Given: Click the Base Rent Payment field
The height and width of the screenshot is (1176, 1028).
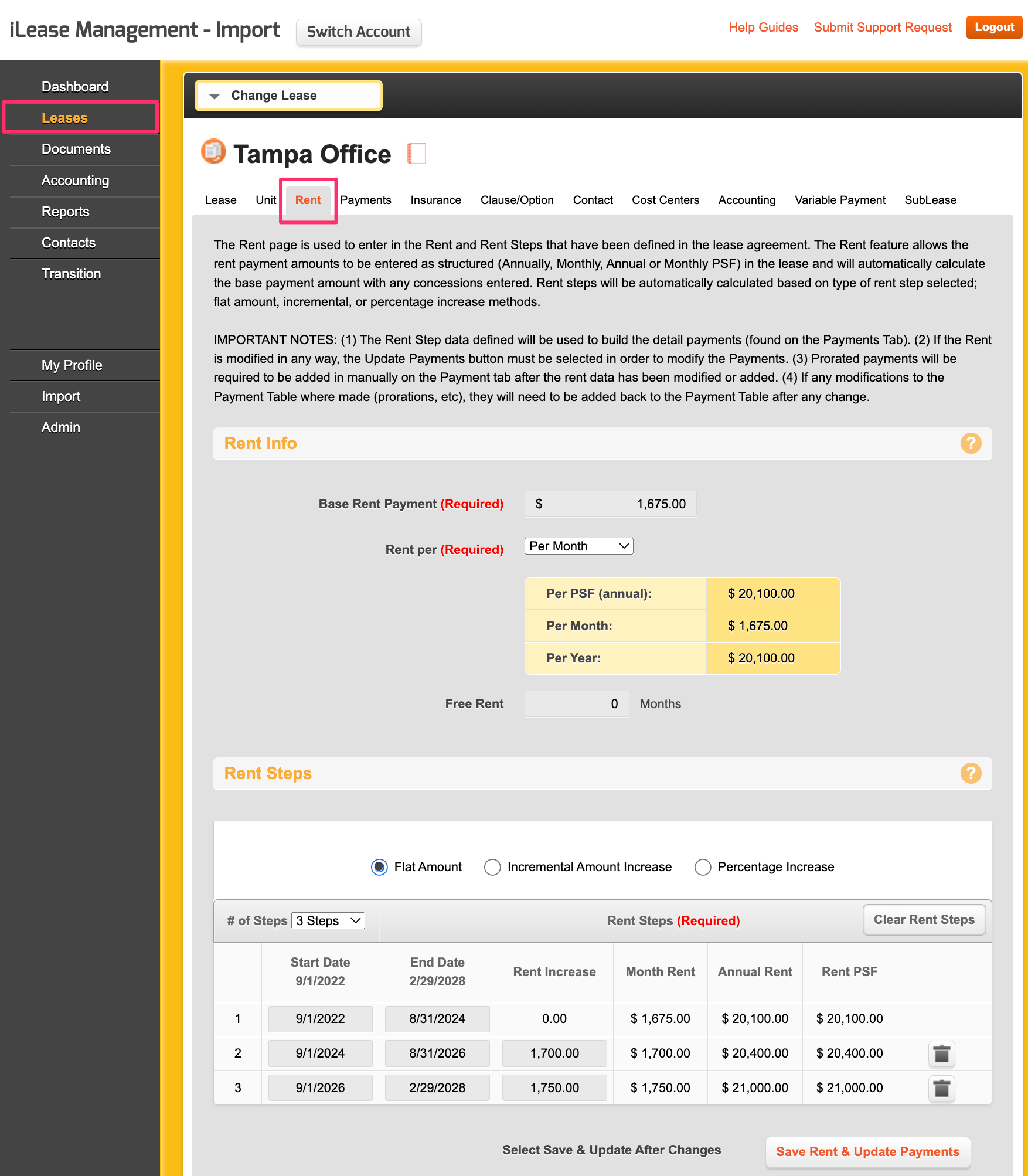Looking at the screenshot, I should click(x=610, y=504).
